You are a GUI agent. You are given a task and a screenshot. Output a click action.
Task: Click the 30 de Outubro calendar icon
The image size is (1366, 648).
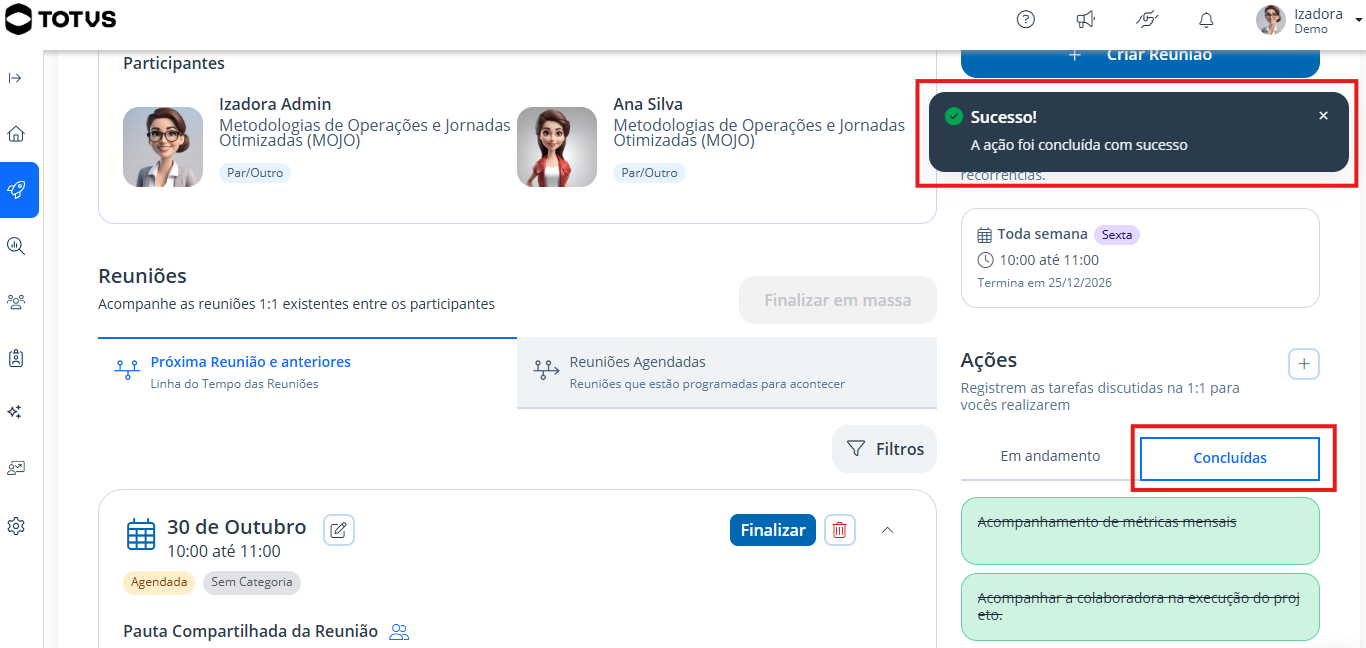click(x=141, y=534)
